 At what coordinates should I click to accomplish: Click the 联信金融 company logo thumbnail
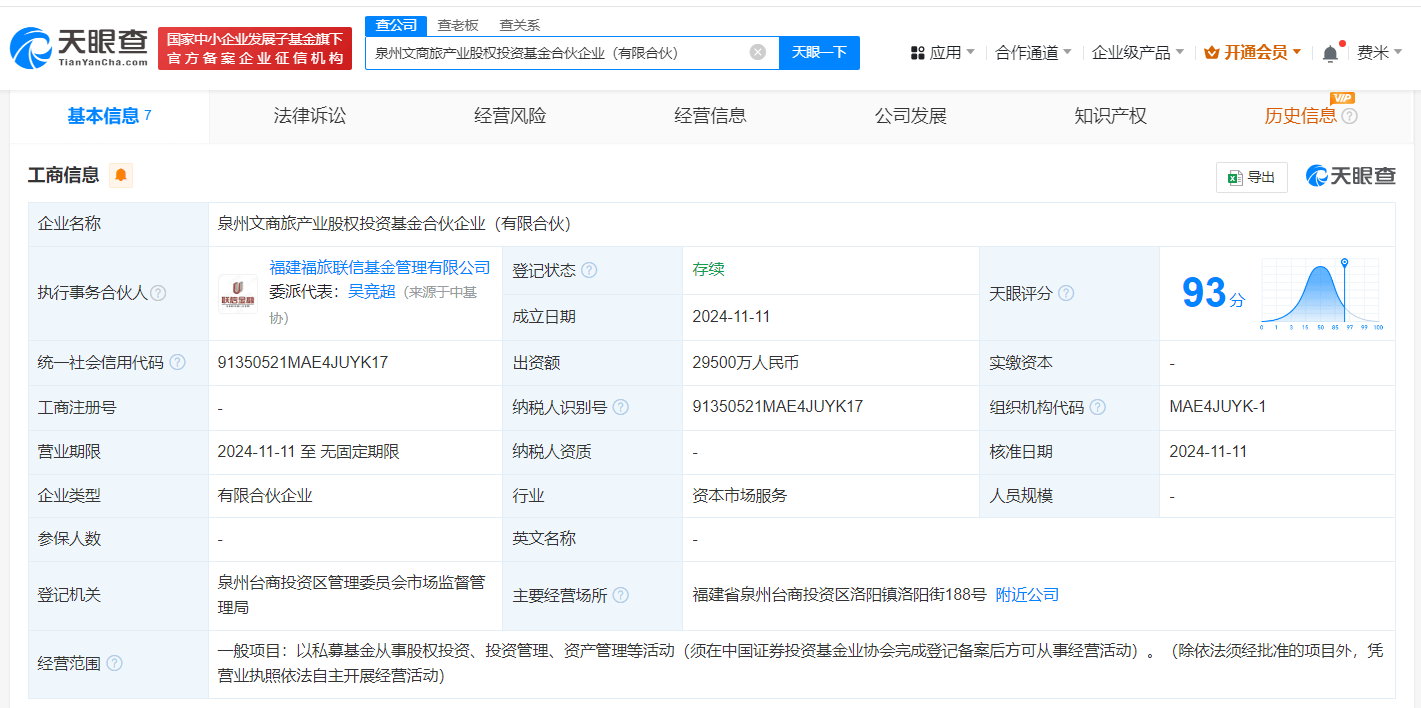coord(238,293)
